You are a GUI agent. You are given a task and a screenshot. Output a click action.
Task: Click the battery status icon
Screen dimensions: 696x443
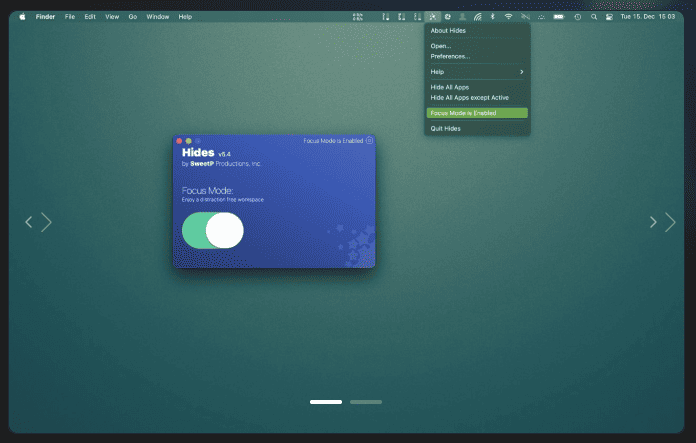558,17
